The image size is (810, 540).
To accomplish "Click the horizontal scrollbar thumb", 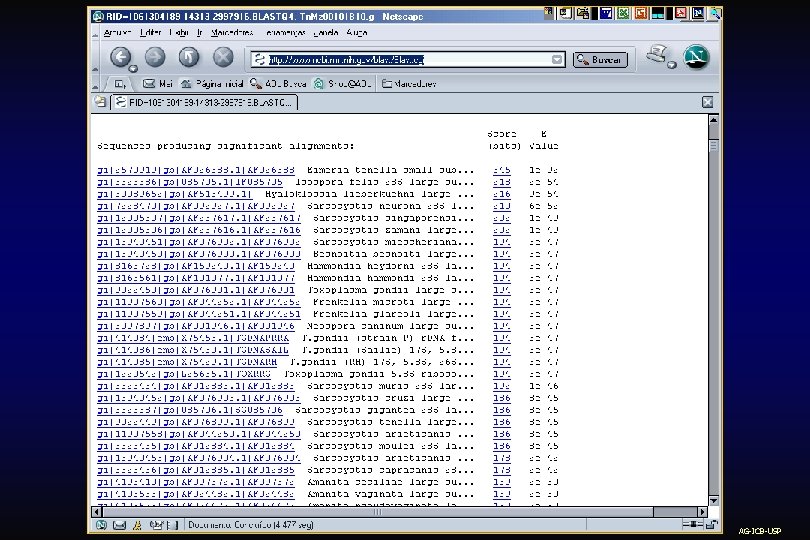I will pos(378,512).
